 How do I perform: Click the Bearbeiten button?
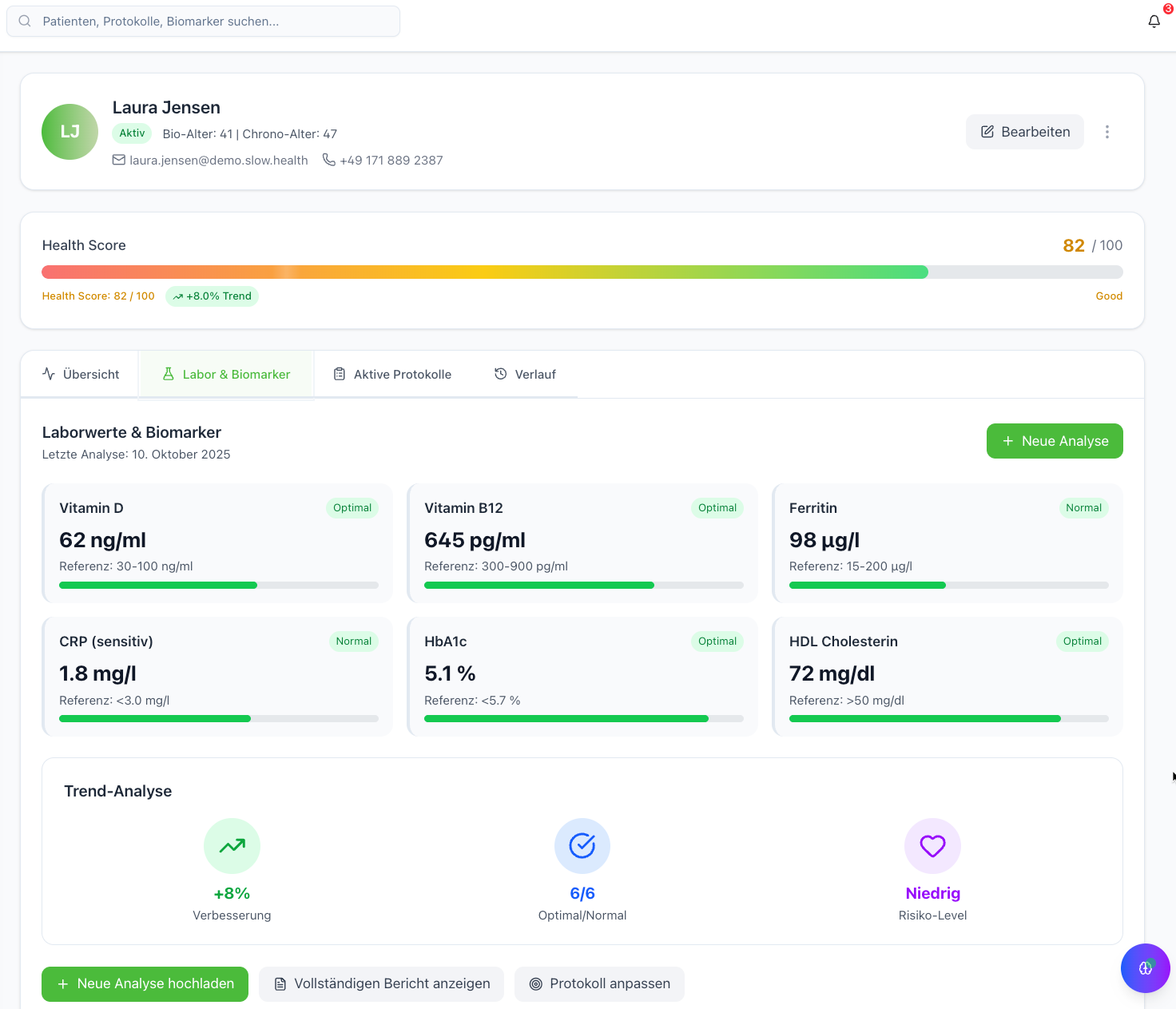(1024, 132)
